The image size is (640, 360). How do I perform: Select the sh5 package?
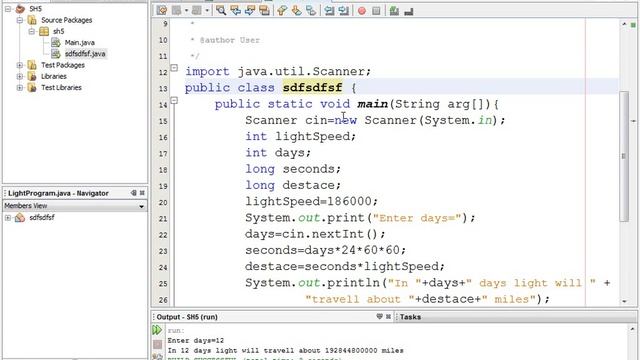point(58,31)
